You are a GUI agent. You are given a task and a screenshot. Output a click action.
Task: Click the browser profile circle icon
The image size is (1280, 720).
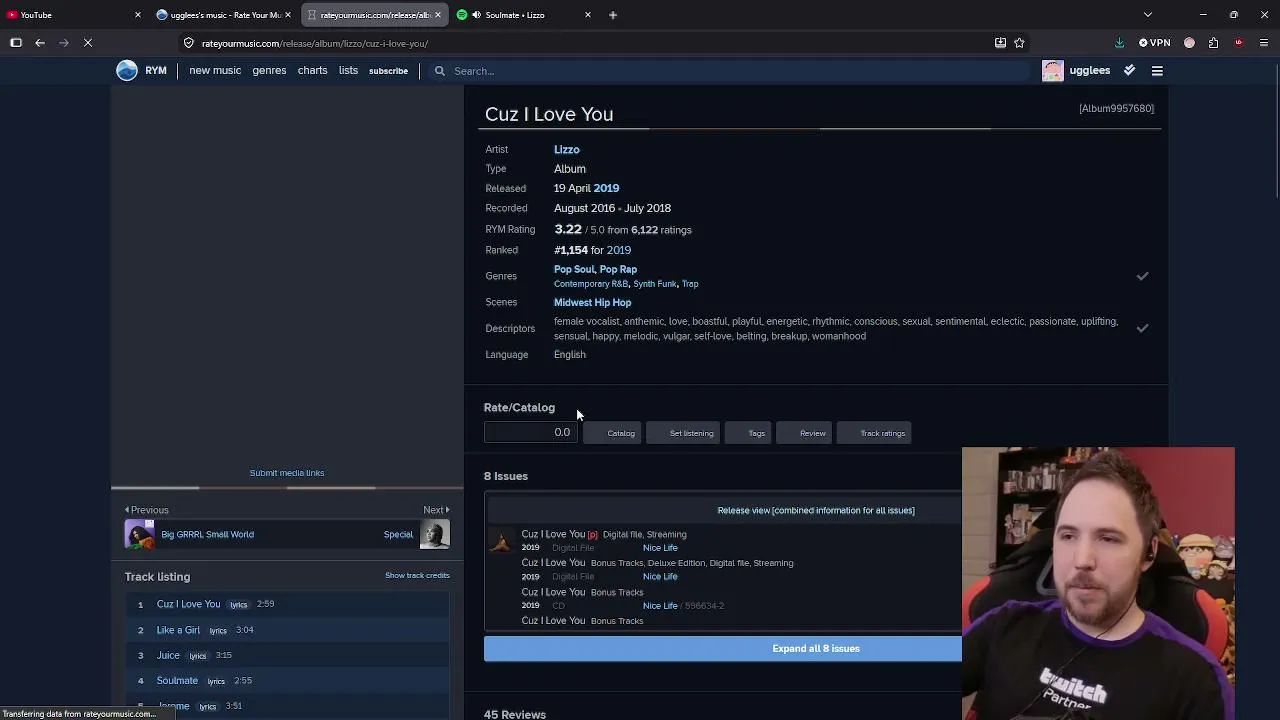click(x=1189, y=43)
